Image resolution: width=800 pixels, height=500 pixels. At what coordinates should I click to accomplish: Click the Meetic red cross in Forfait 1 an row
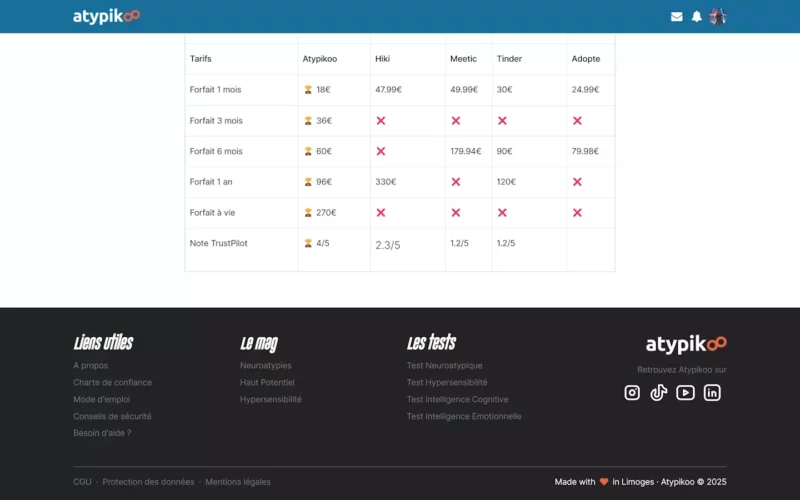456,182
